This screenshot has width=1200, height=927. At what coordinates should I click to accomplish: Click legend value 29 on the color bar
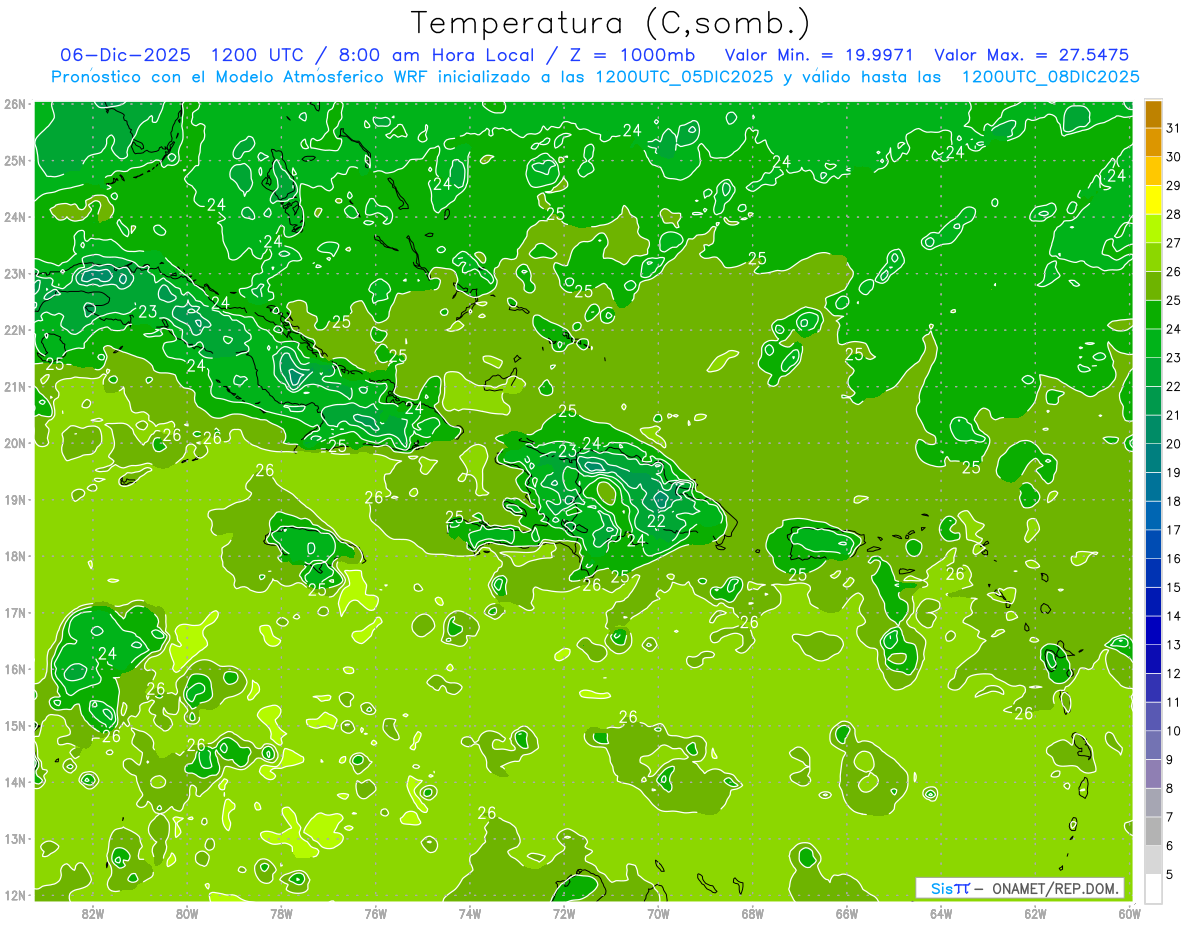(1174, 186)
